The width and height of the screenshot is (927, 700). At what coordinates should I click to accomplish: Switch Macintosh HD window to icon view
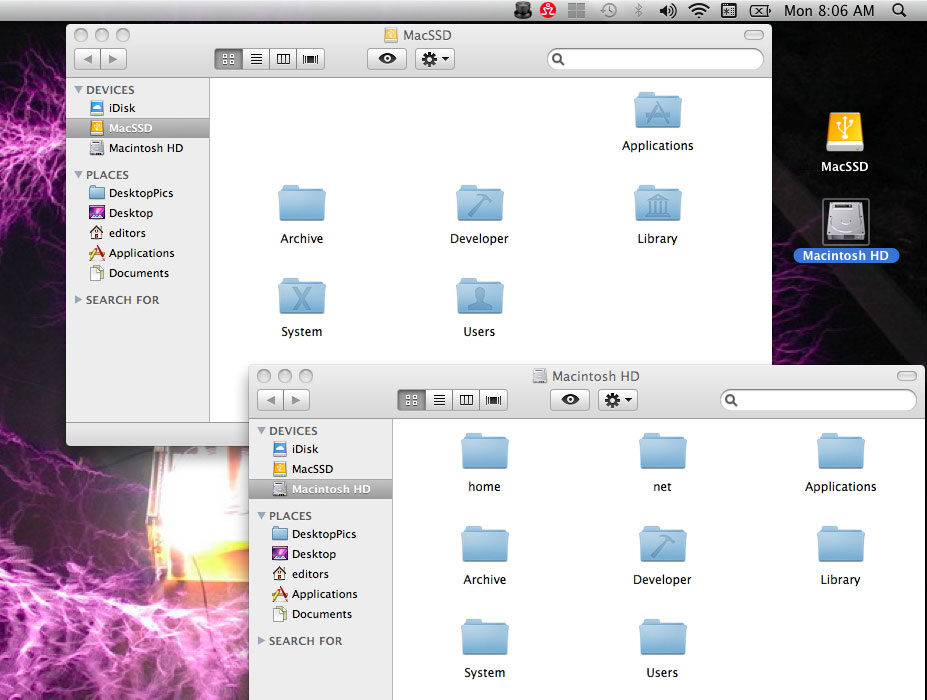point(411,400)
